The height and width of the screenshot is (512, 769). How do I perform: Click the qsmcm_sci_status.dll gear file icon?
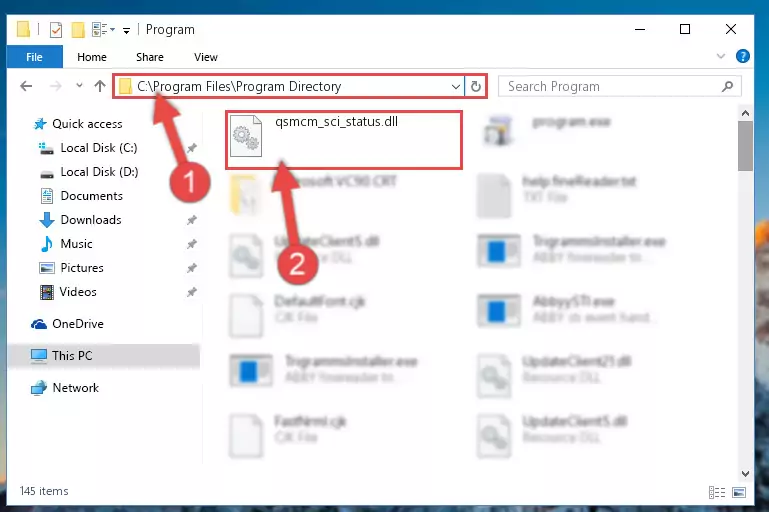pos(246,136)
